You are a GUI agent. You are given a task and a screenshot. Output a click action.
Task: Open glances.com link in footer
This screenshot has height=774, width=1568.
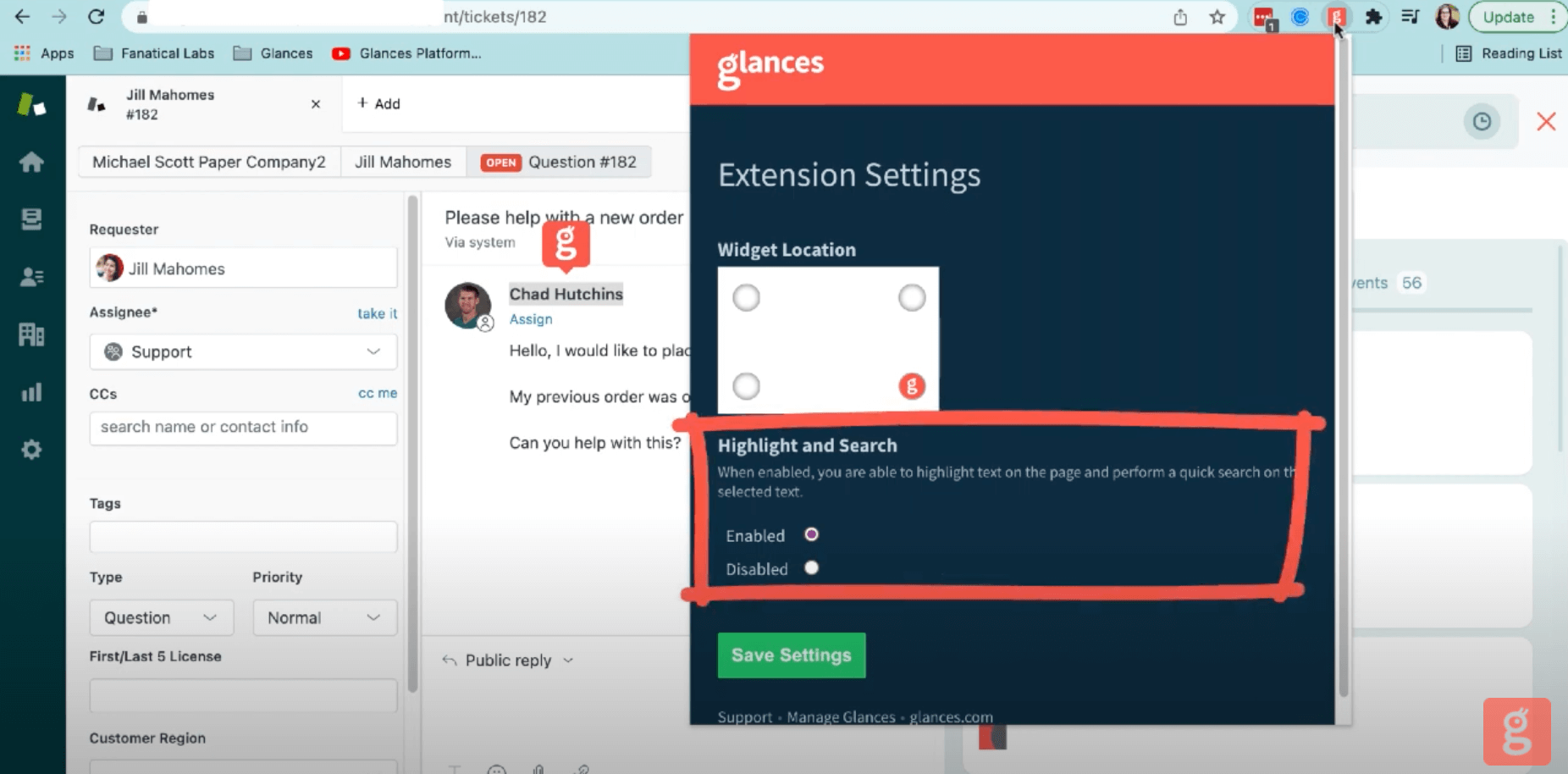tap(951, 717)
